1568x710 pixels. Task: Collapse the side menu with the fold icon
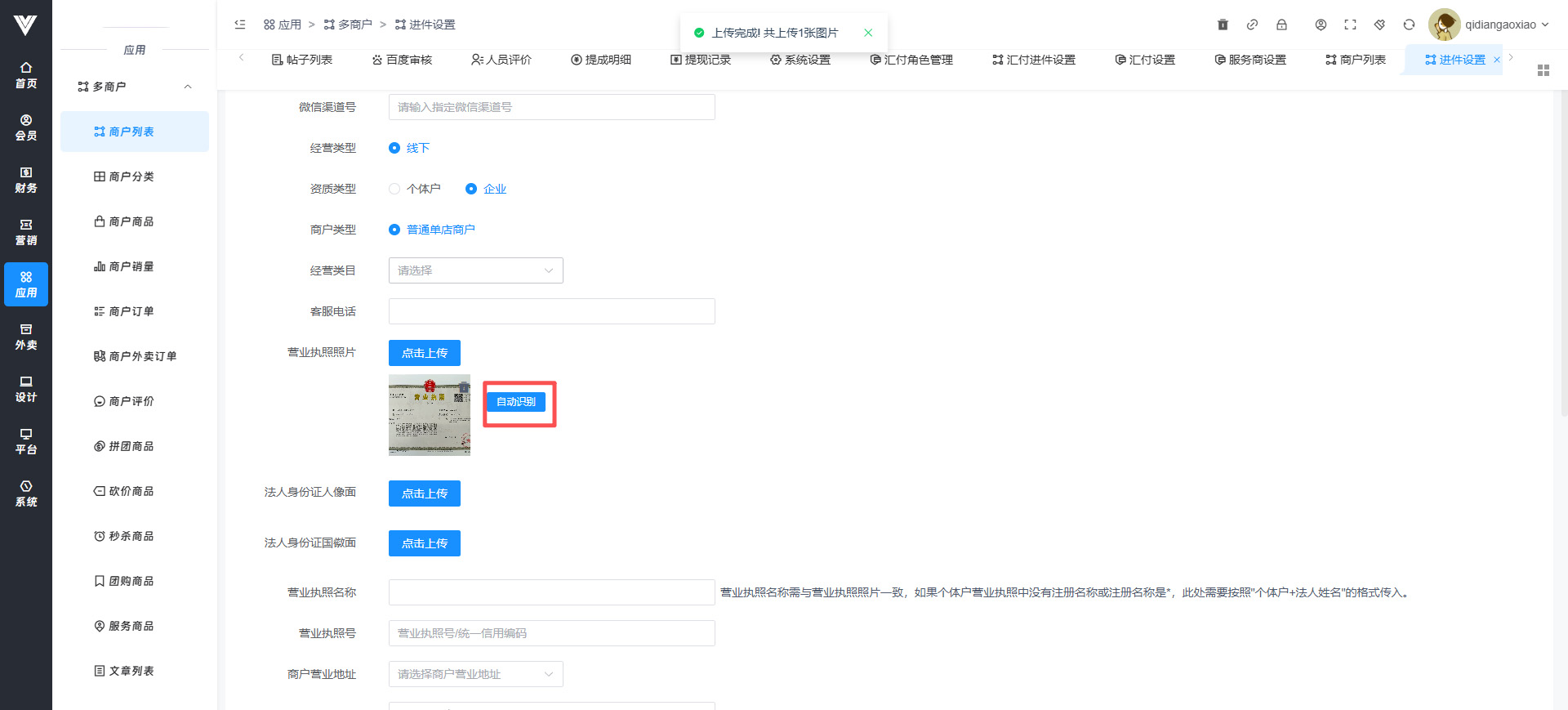(x=240, y=25)
